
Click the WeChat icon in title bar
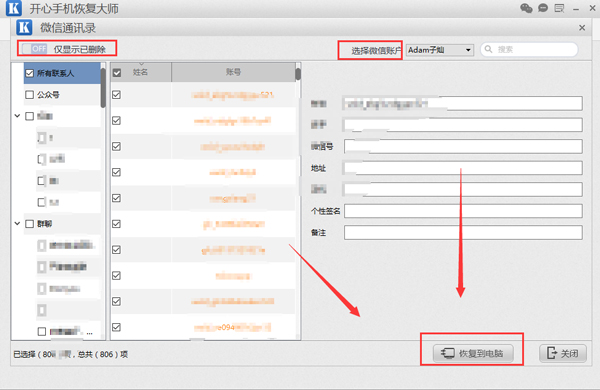click(527, 8)
